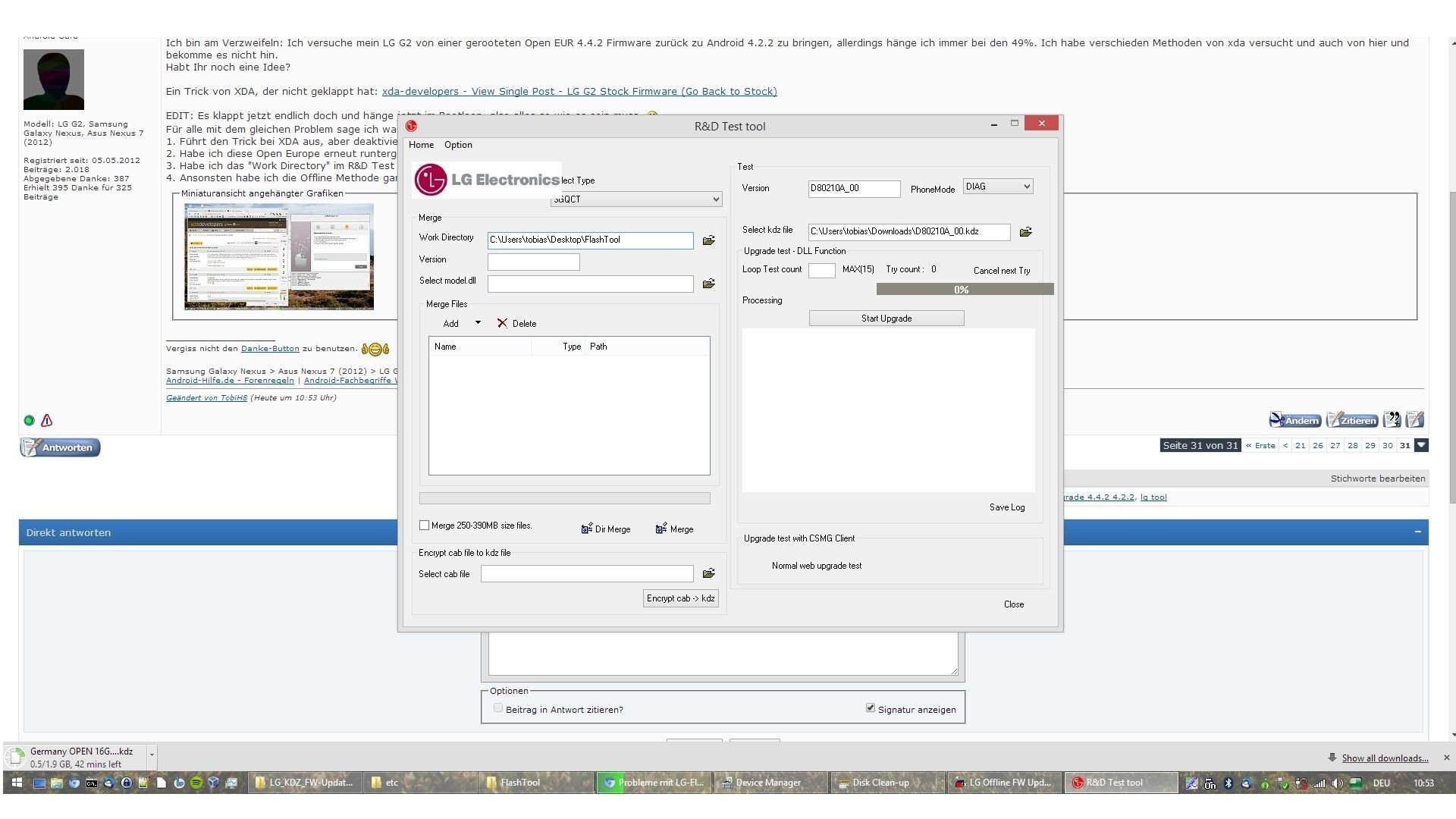This screenshot has height=819, width=1456.
Task: Collapse the Direkt antworten panel
Action: point(1417,532)
